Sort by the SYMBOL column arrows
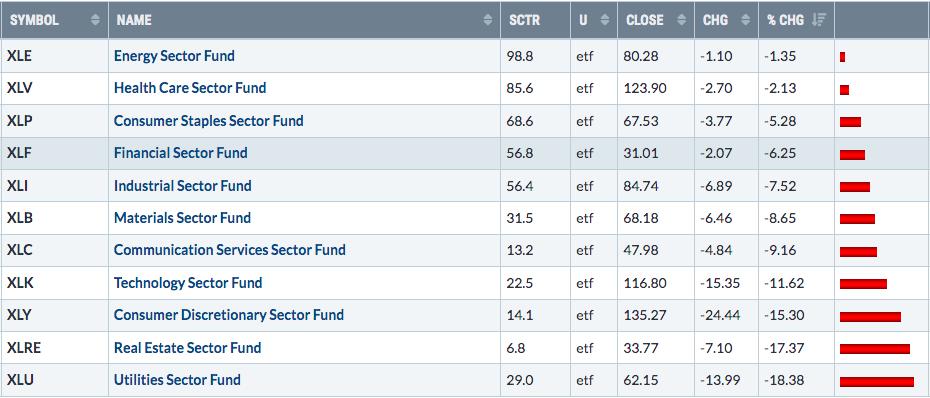Viewport: 930px width, 398px height. (95, 20)
